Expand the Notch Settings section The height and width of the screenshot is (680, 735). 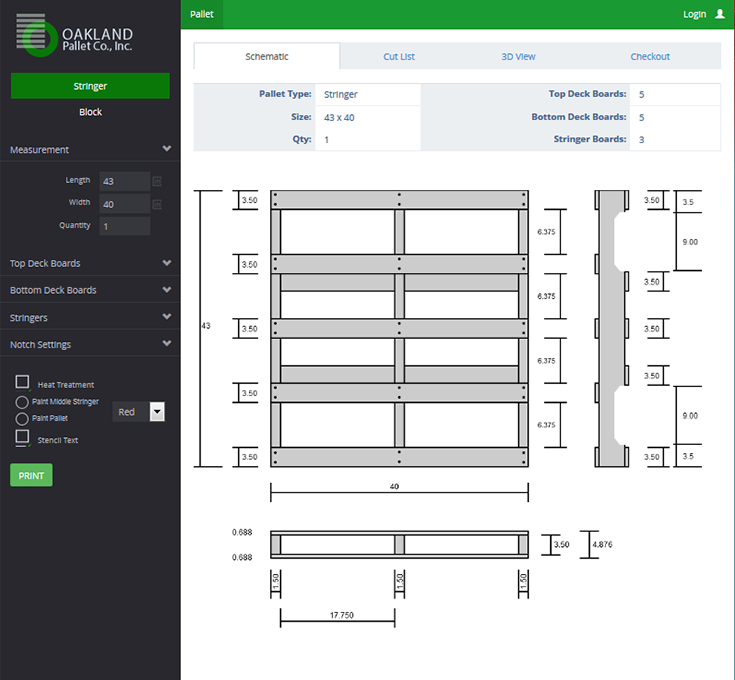(90, 344)
